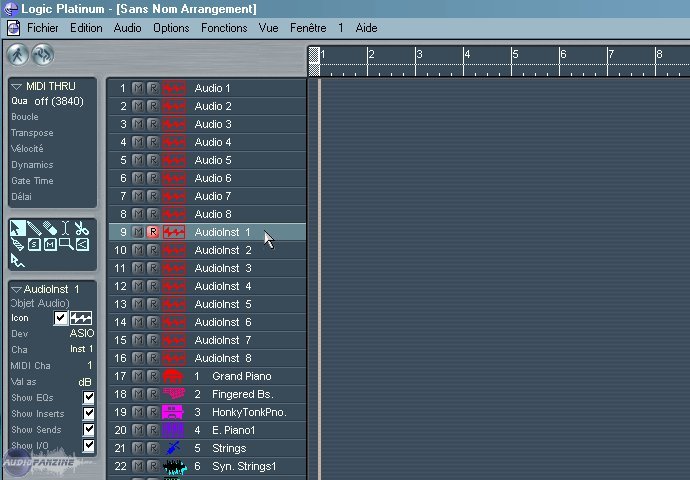The height and width of the screenshot is (480, 690).
Task: Open the Cha Inst 1 channel selector
Action: coord(82,349)
